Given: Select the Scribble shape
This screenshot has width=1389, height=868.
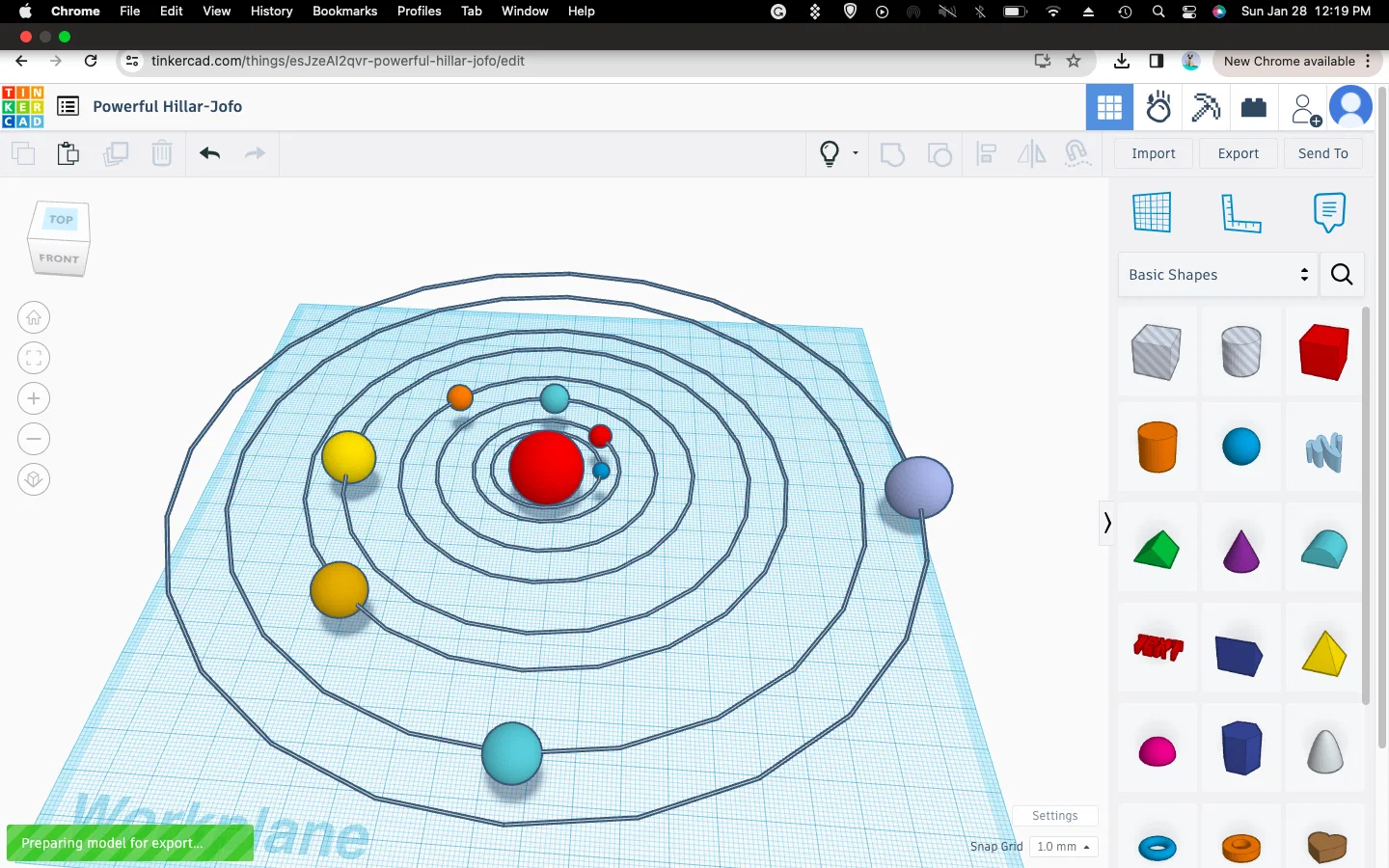Looking at the screenshot, I should (1324, 451).
